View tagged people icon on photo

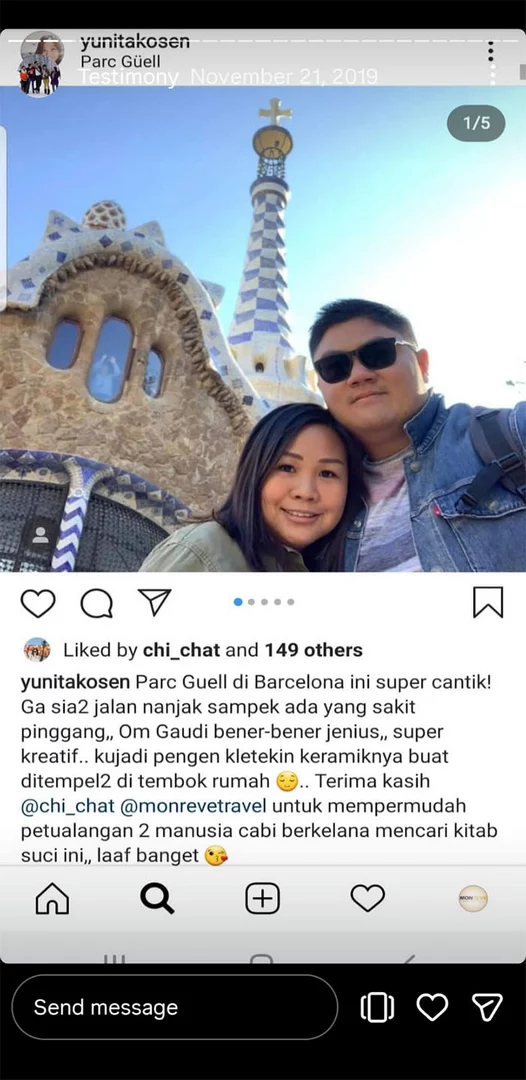40,534
